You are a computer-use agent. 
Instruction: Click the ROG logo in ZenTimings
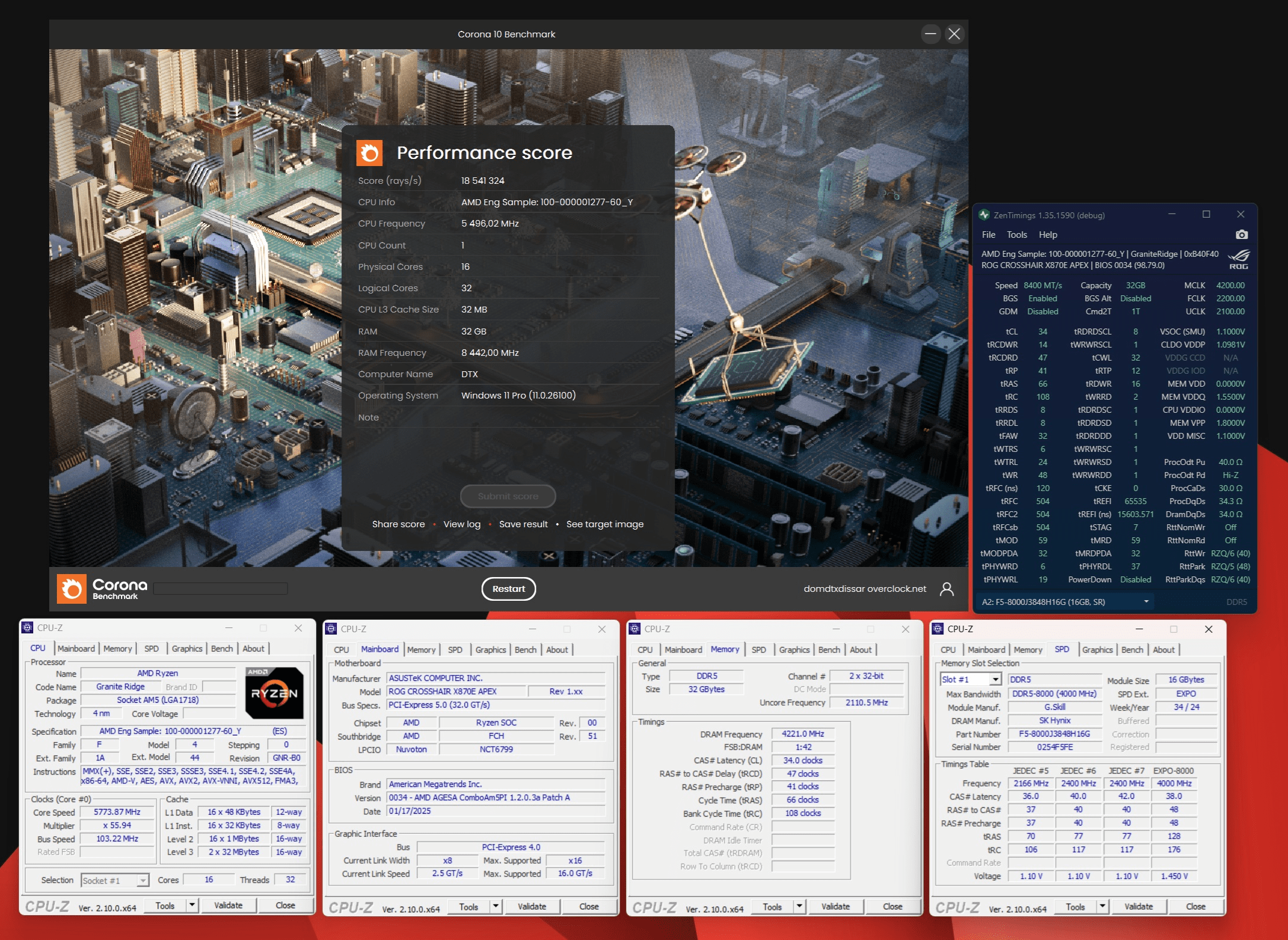coord(1239,259)
